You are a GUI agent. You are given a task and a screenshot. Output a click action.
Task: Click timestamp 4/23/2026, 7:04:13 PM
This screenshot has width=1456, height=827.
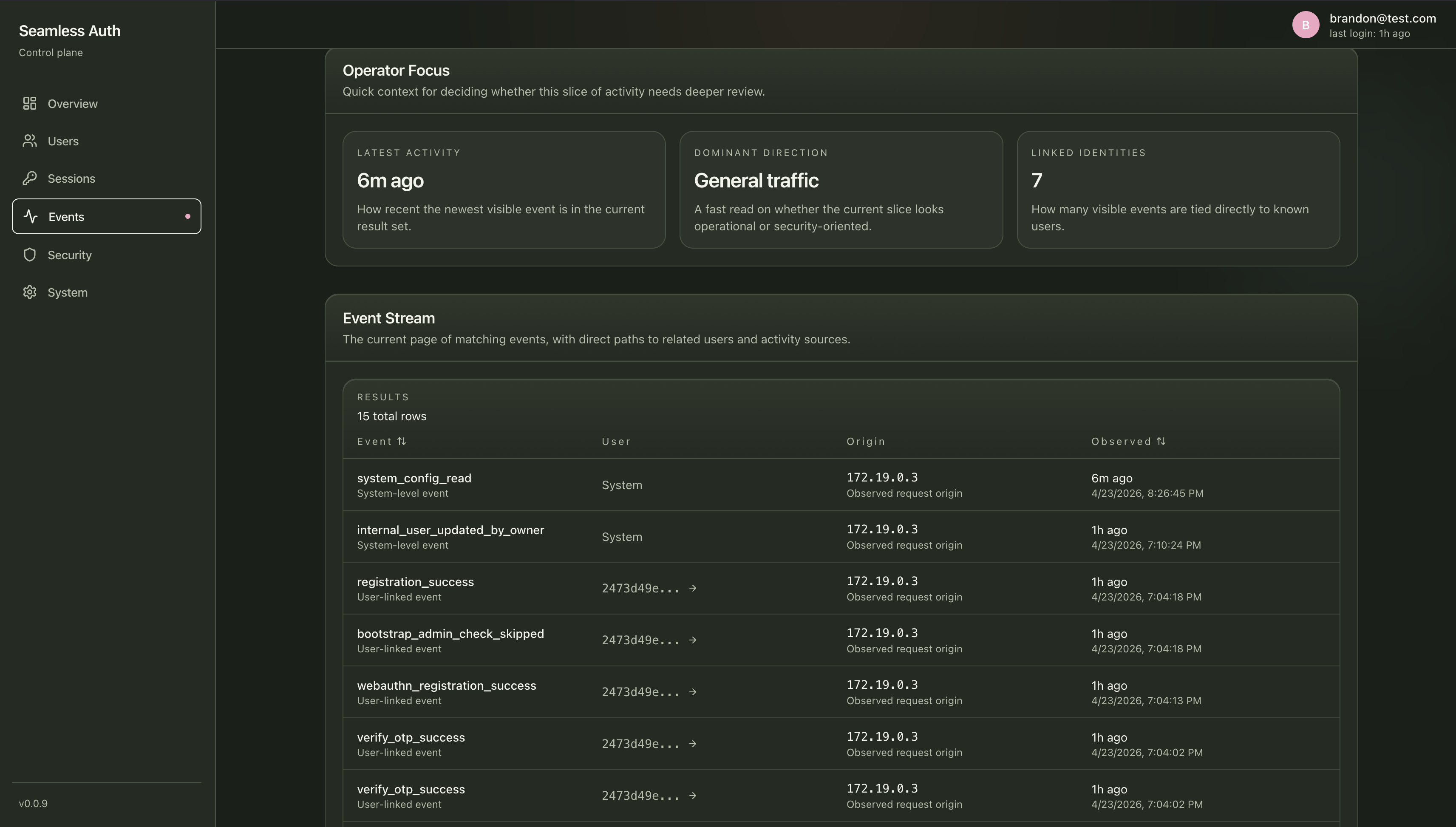(x=1146, y=701)
